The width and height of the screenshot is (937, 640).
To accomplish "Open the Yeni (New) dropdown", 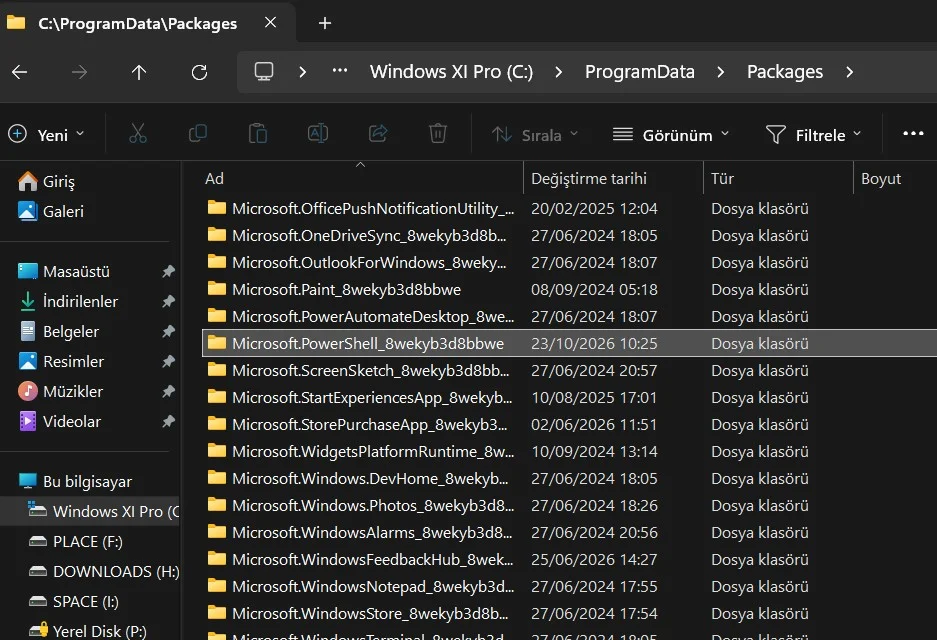I will (x=47, y=135).
